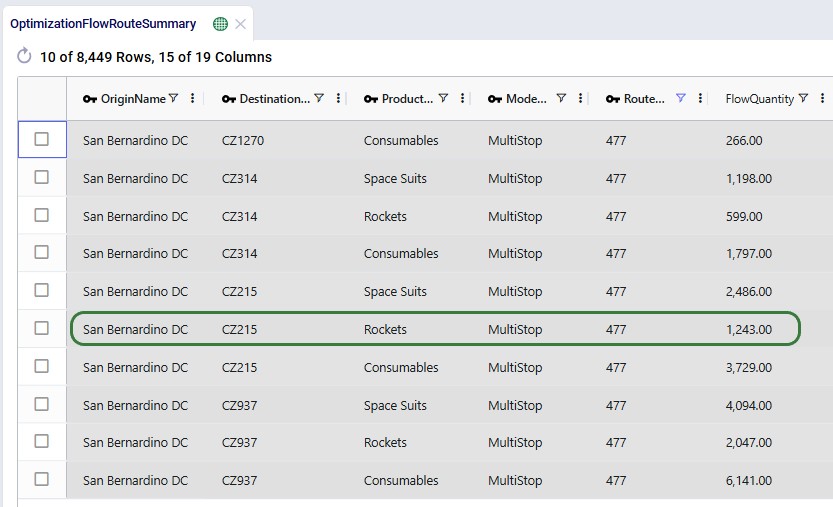Viewport: 833px width, 507px height.
Task: Sort by FlowQuantity column header
Action: tap(760, 99)
